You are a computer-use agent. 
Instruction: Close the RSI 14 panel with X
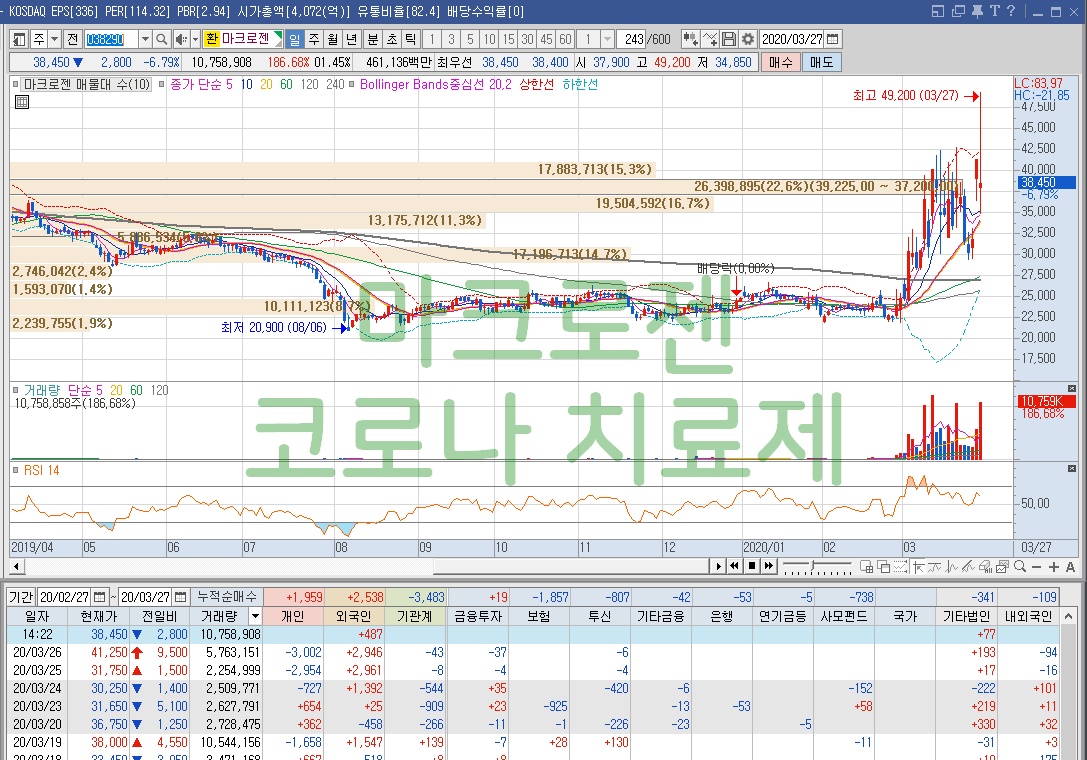pyautogui.click(x=1072, y=469)
